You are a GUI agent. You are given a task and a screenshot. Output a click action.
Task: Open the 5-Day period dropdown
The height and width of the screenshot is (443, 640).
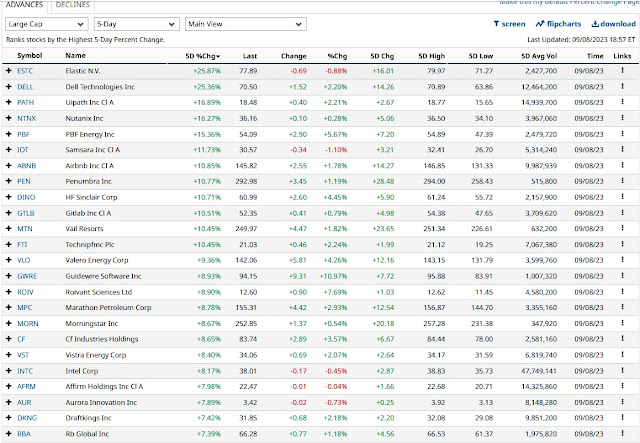[136, 24]
